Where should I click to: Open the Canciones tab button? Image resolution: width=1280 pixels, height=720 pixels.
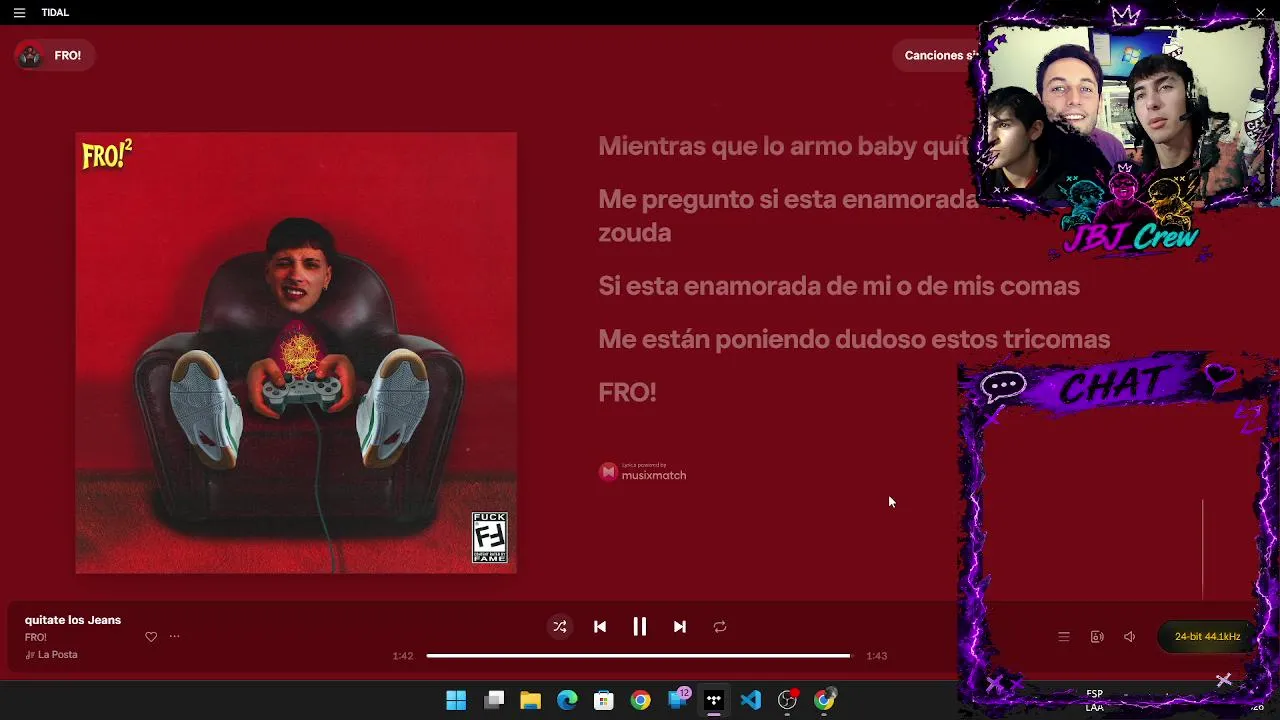[x=940, y=56]
